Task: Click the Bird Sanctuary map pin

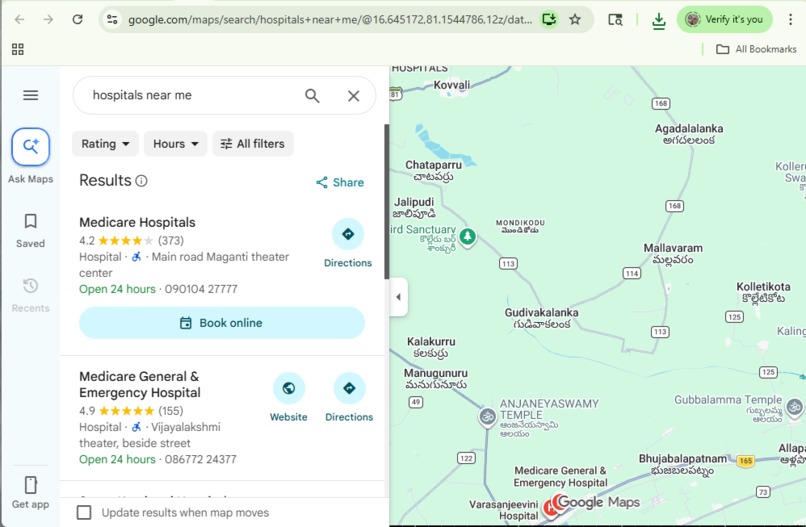Action: (467, 237)
